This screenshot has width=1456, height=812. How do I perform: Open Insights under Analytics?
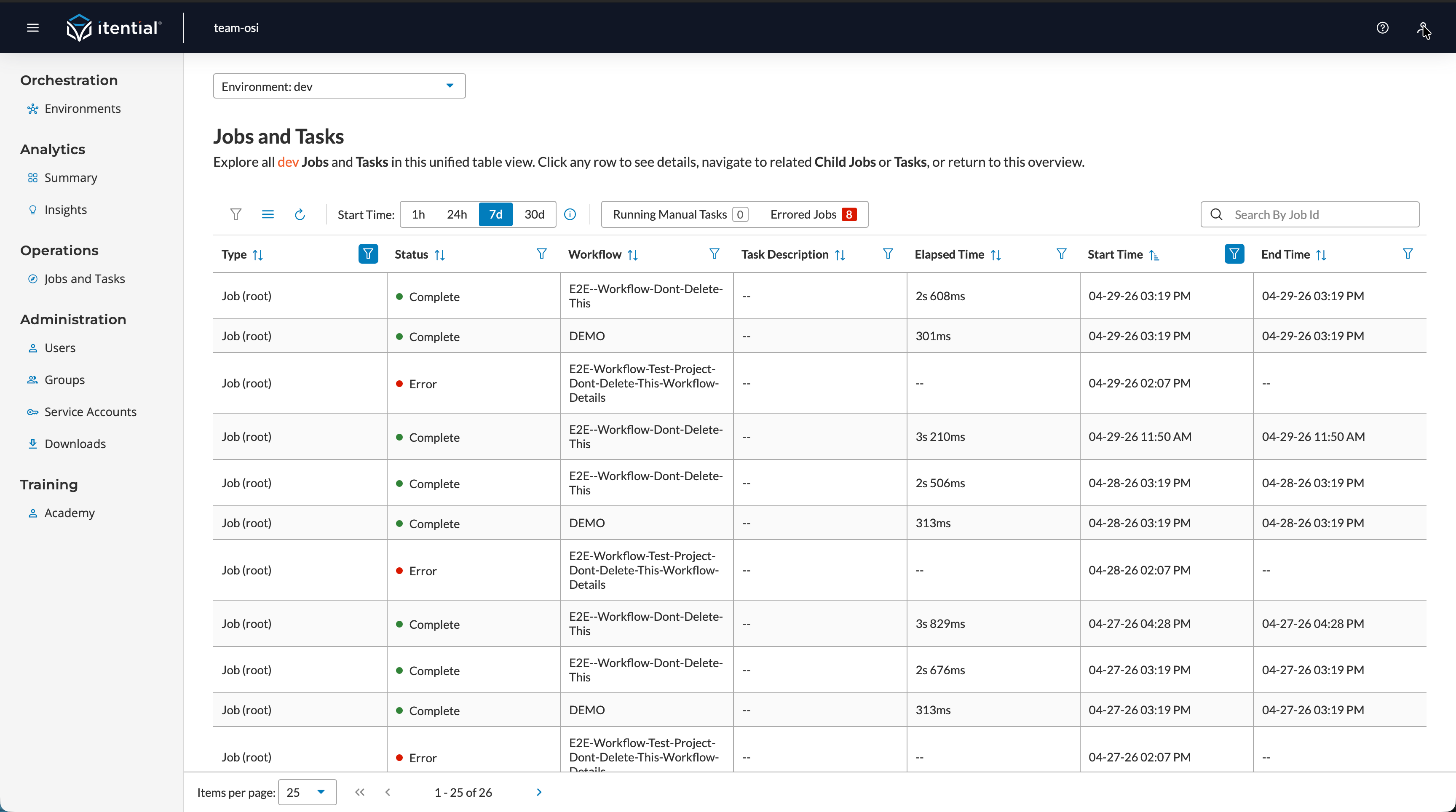coord(66,210)
